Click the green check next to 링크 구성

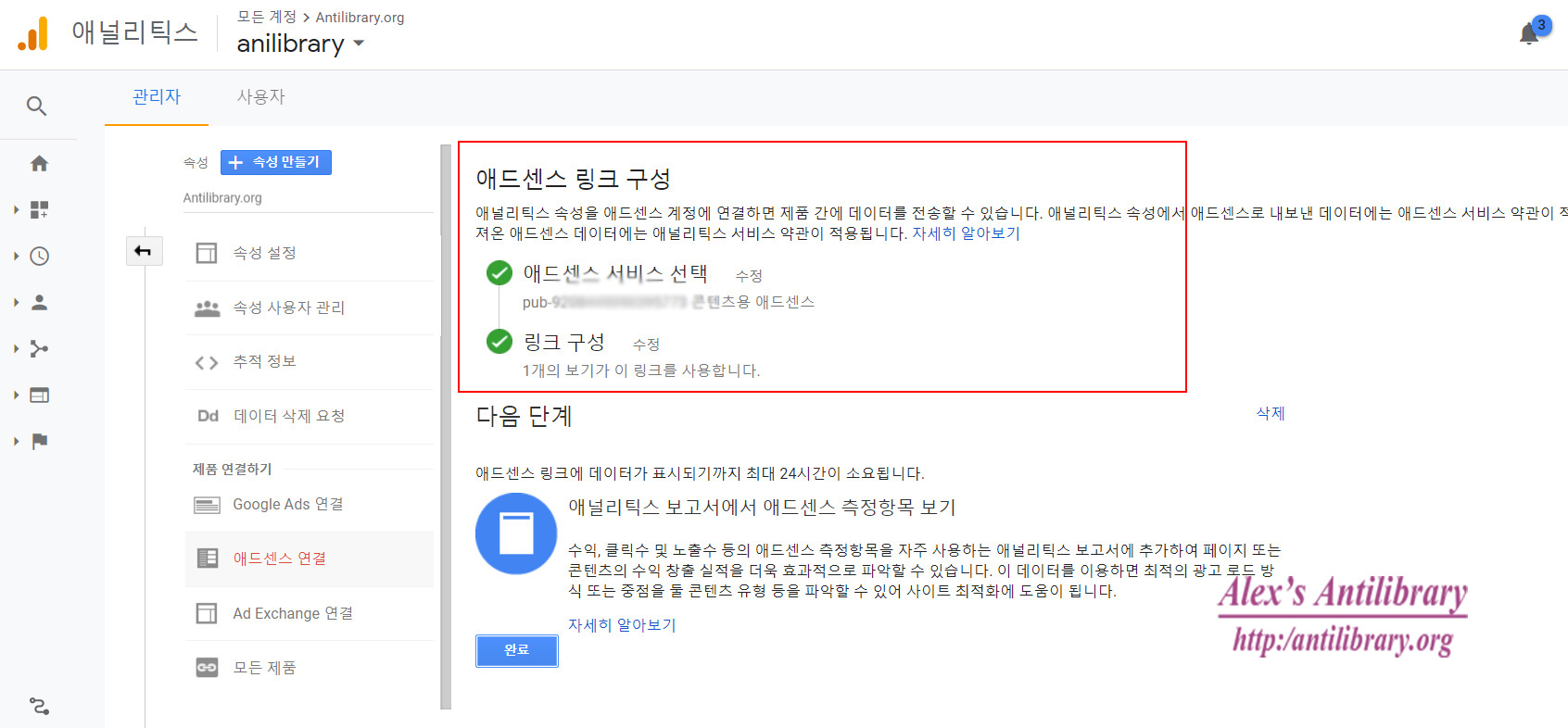[499, 342]
